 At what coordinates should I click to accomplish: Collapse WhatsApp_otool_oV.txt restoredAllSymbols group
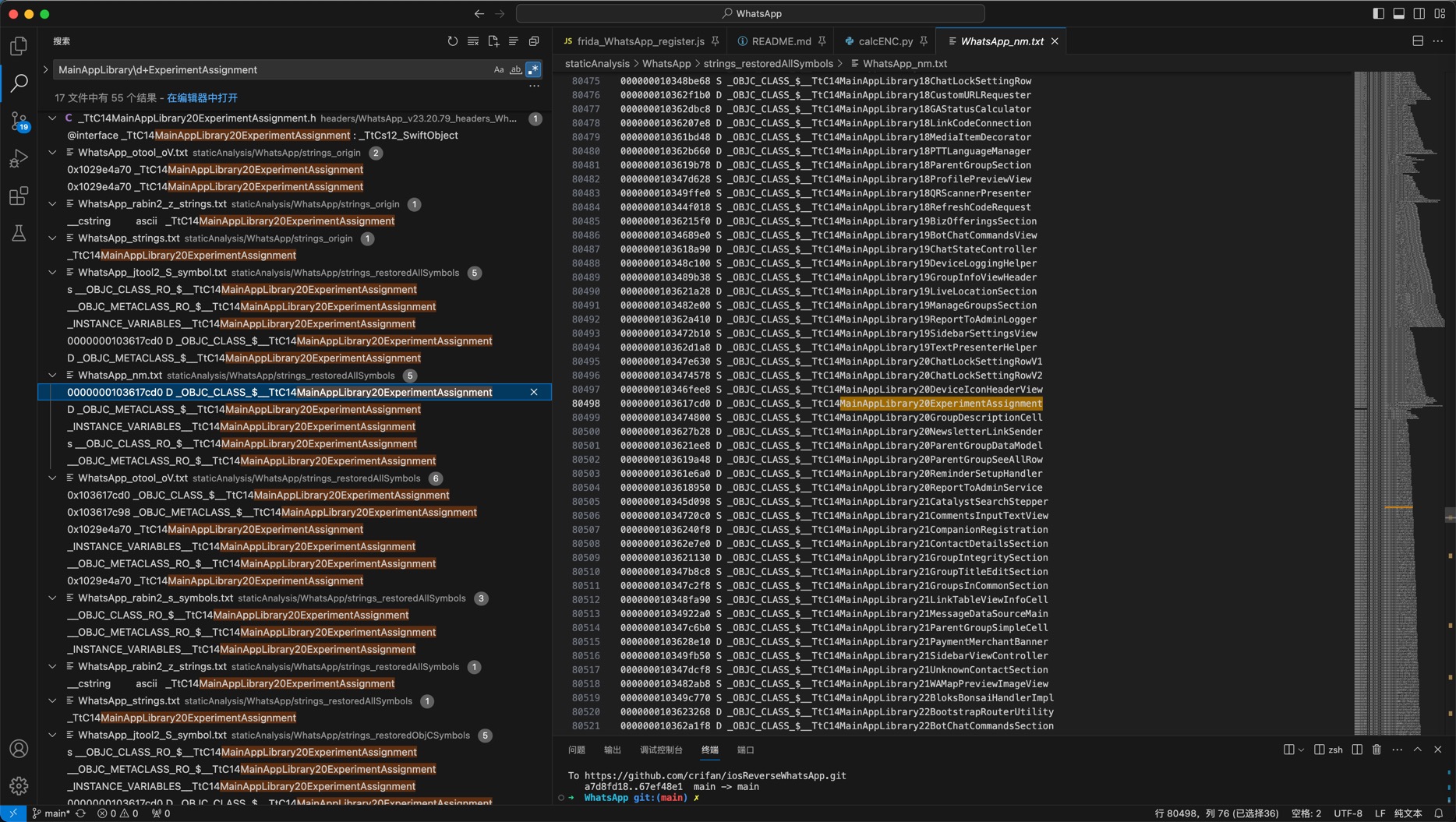pos(52,478)
